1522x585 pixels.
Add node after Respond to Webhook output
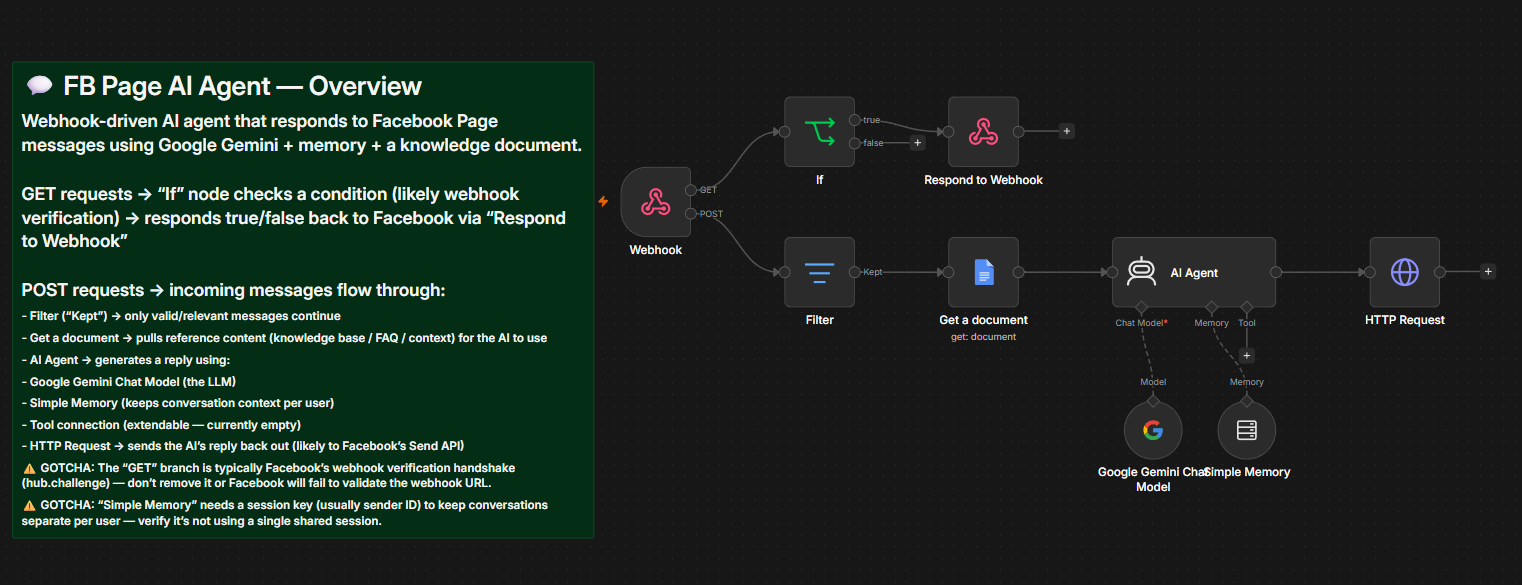[x=1066, y=131]
